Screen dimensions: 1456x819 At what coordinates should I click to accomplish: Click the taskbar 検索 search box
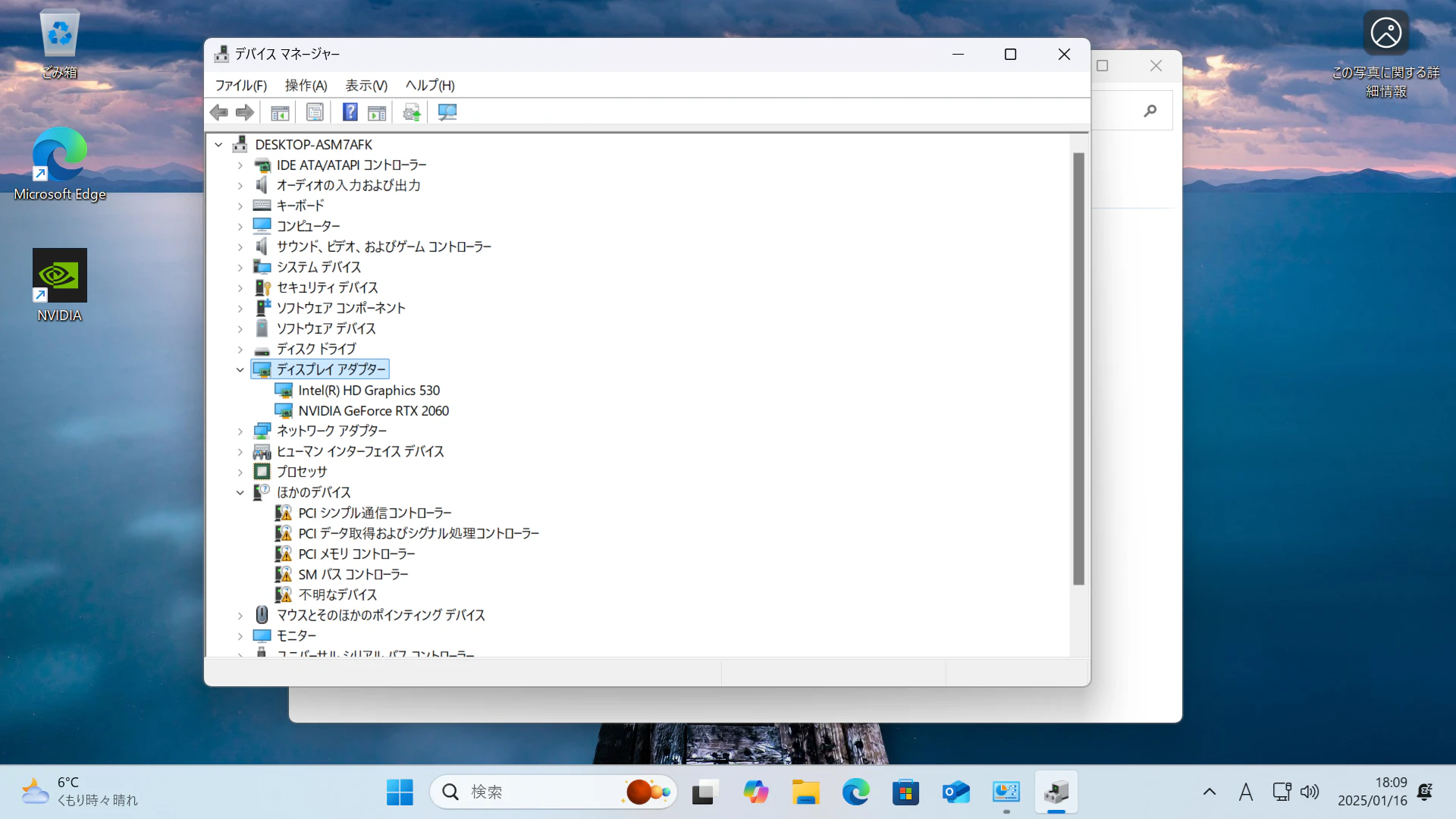[x=554, y=792]
